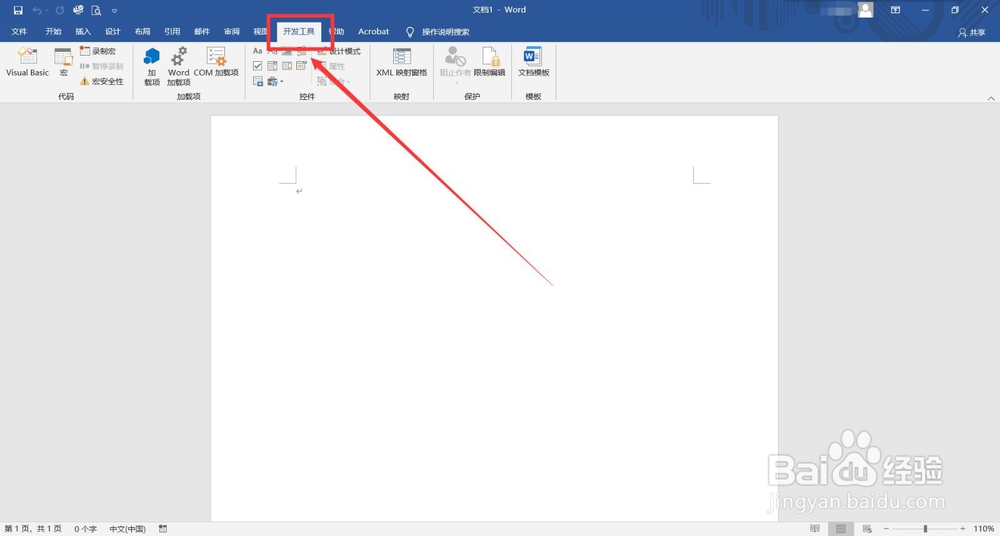Switch to Read Mode view
Viewport: 1000px width, 536px height.
pyautogui.click(x=814, y=529)
